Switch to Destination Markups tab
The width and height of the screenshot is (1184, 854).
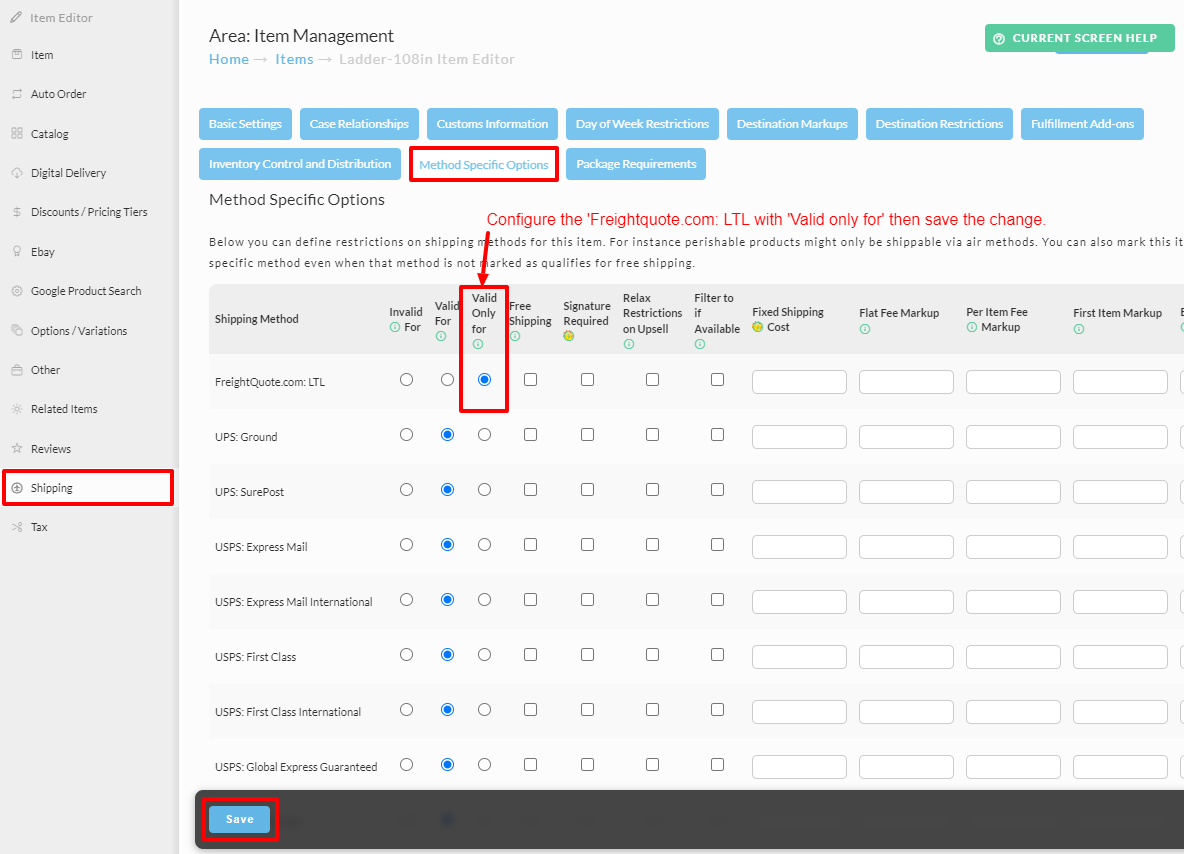click(x=792, y=124)
